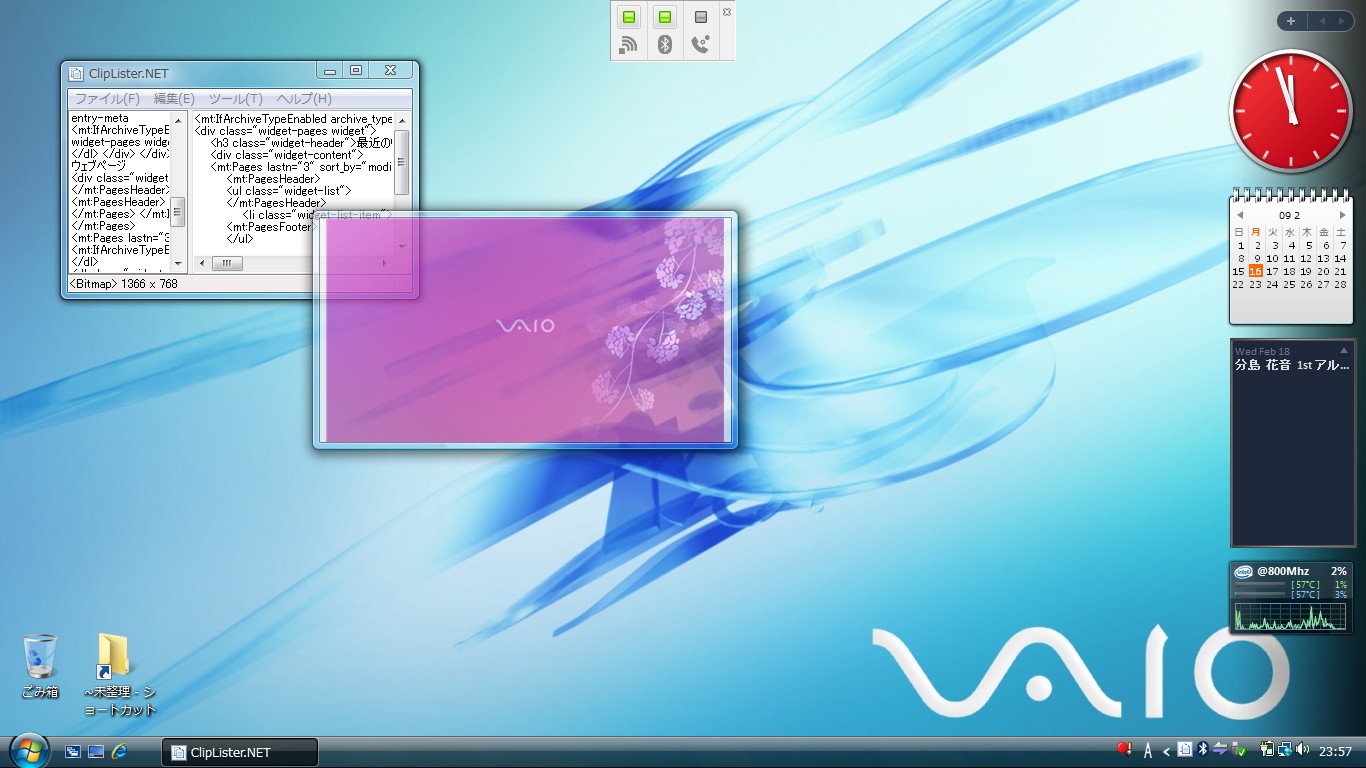Image resolution: width=1366 pixels, height=768 pixels.
Task: Expand hidden tray icons with the chevron
Action: [x=1166, y=751]
